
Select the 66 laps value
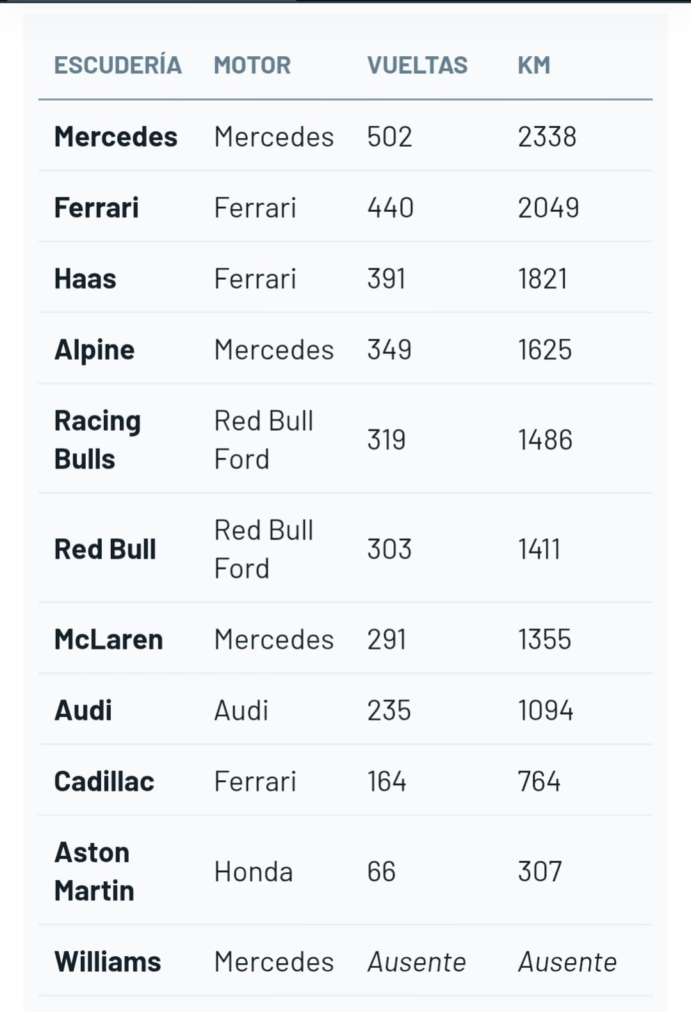381,872
